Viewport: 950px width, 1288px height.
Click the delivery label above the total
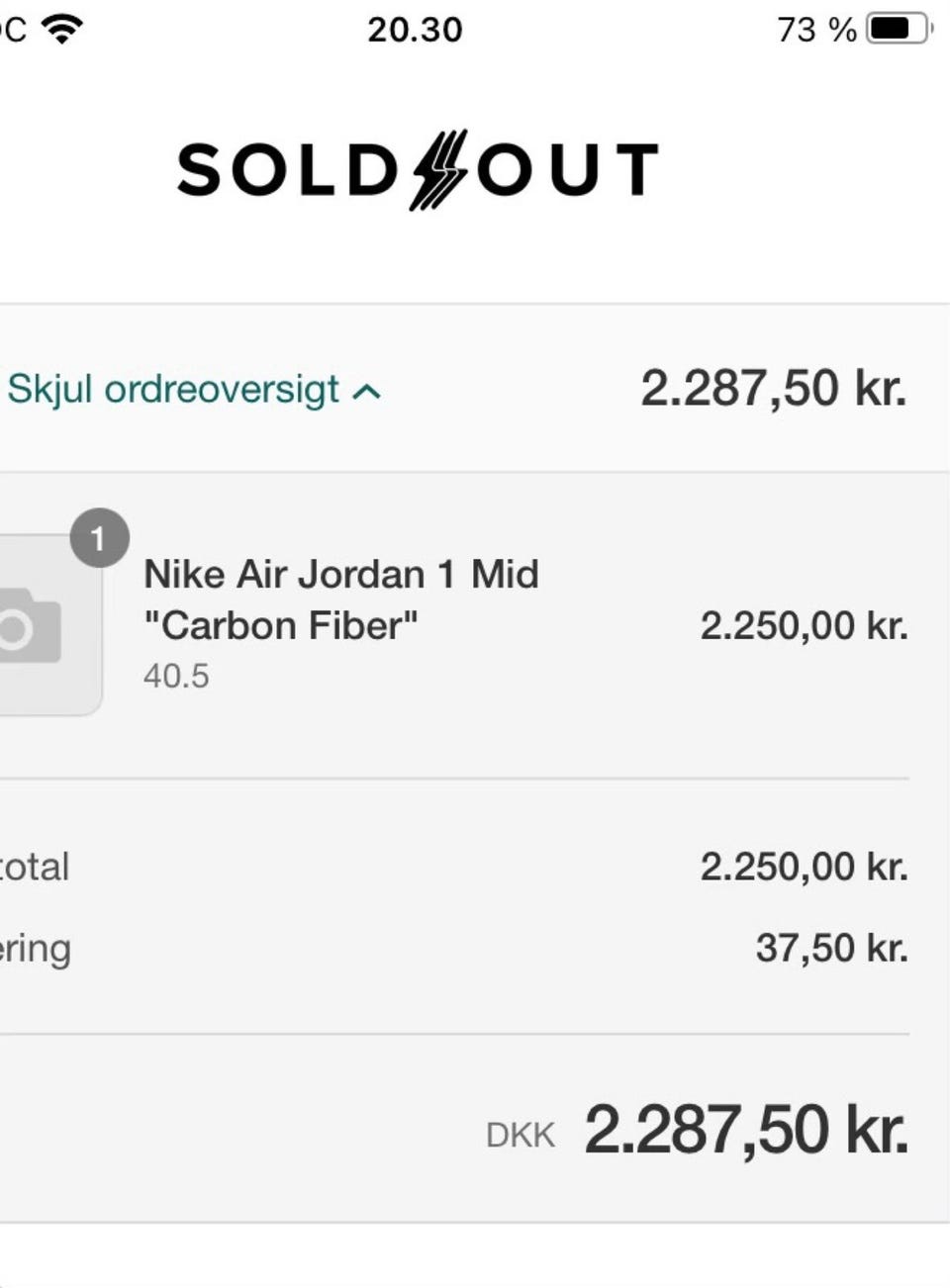pos(36,949)
